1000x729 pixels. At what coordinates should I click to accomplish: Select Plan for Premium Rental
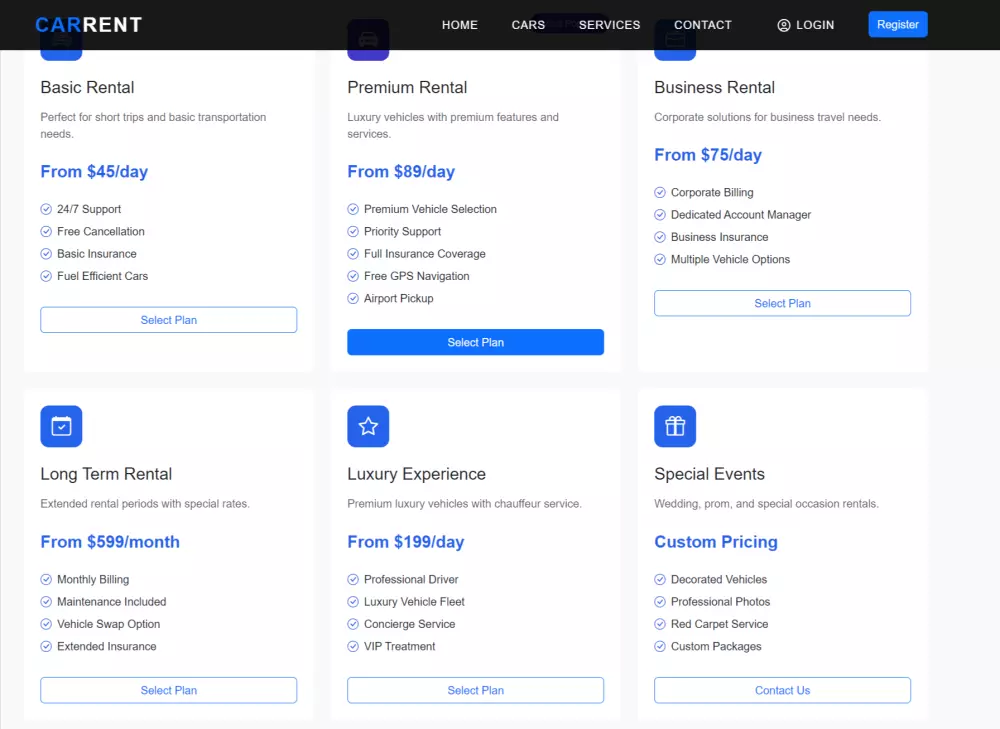[x=475, y=342]
